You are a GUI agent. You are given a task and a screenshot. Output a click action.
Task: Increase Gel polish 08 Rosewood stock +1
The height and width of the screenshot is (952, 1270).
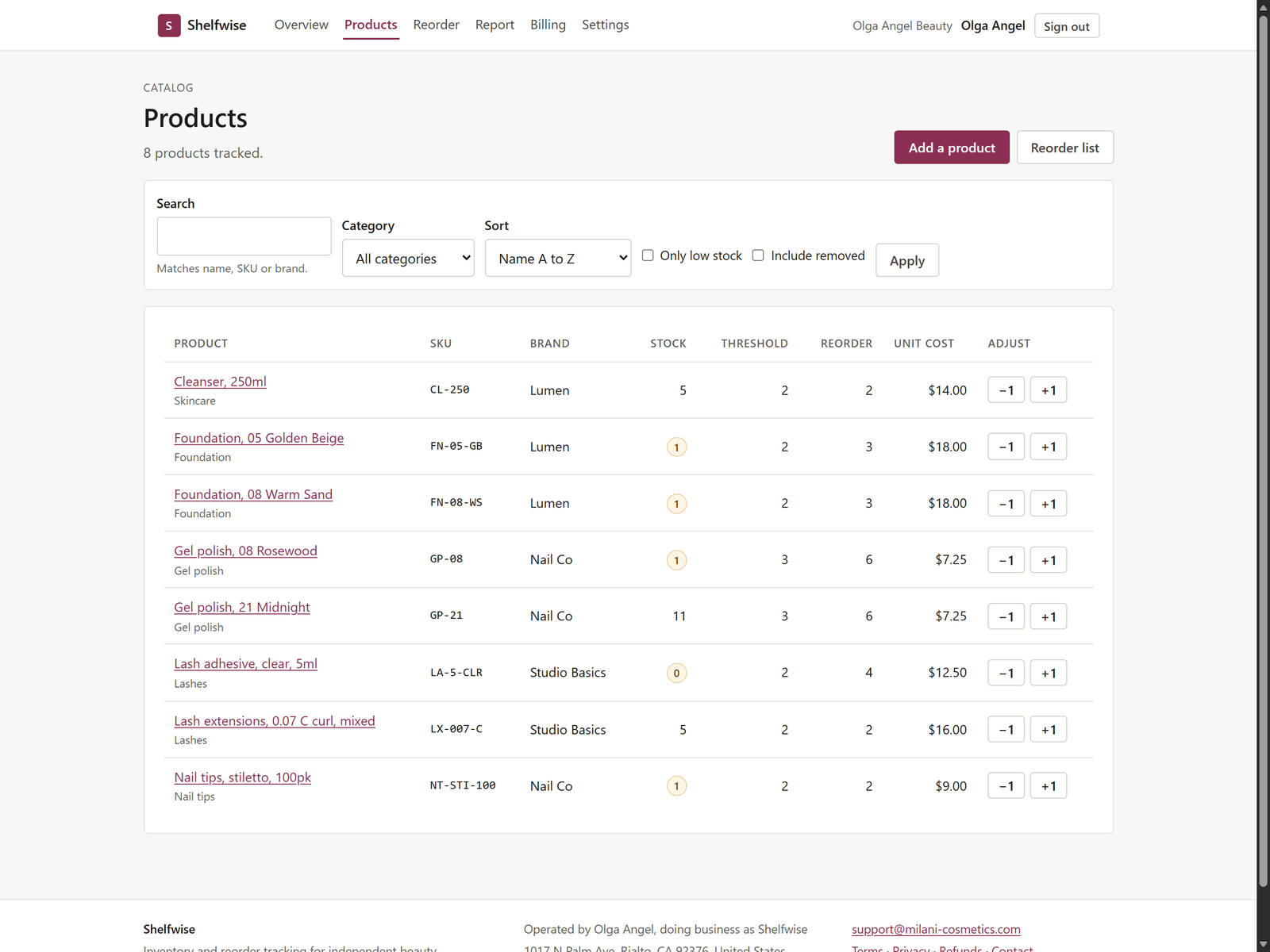click(x=1049, y=560)
